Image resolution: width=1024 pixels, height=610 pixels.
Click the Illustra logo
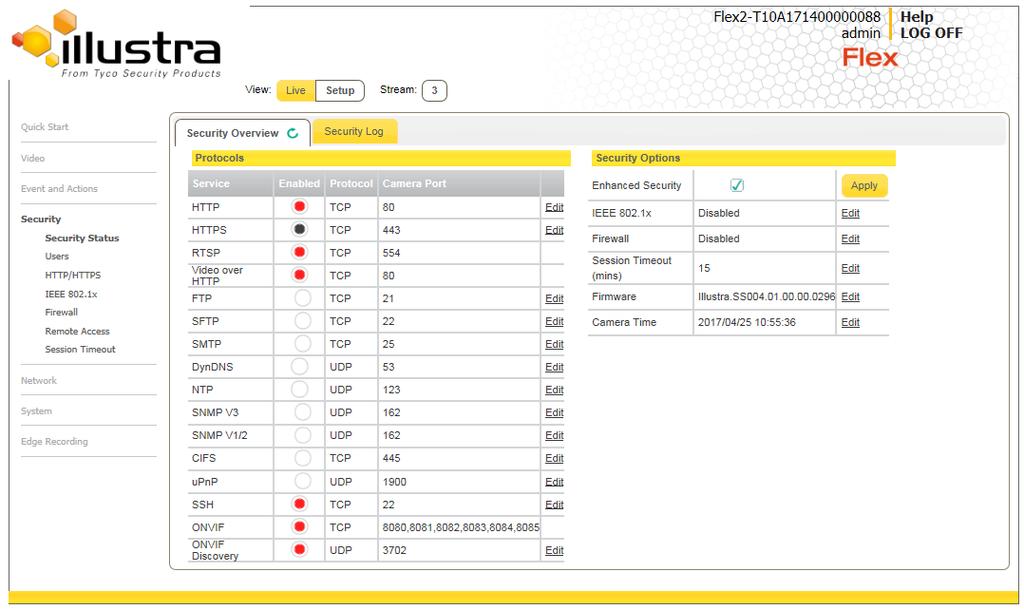coord(117,44)
